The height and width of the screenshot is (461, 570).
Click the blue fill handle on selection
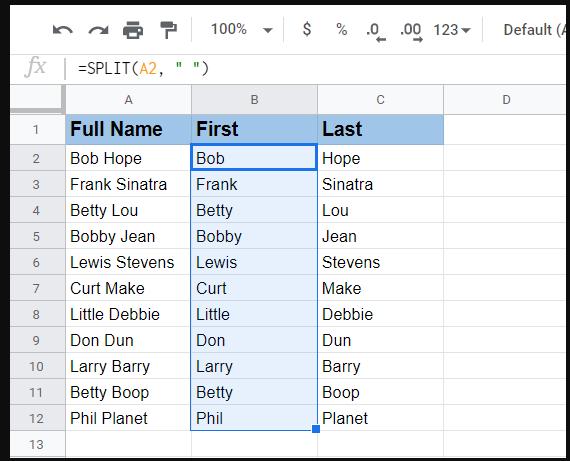[316, 429]
